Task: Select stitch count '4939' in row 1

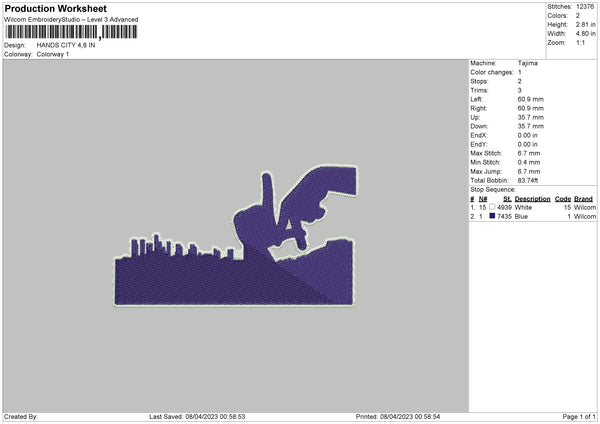Action: pos(504,207)
